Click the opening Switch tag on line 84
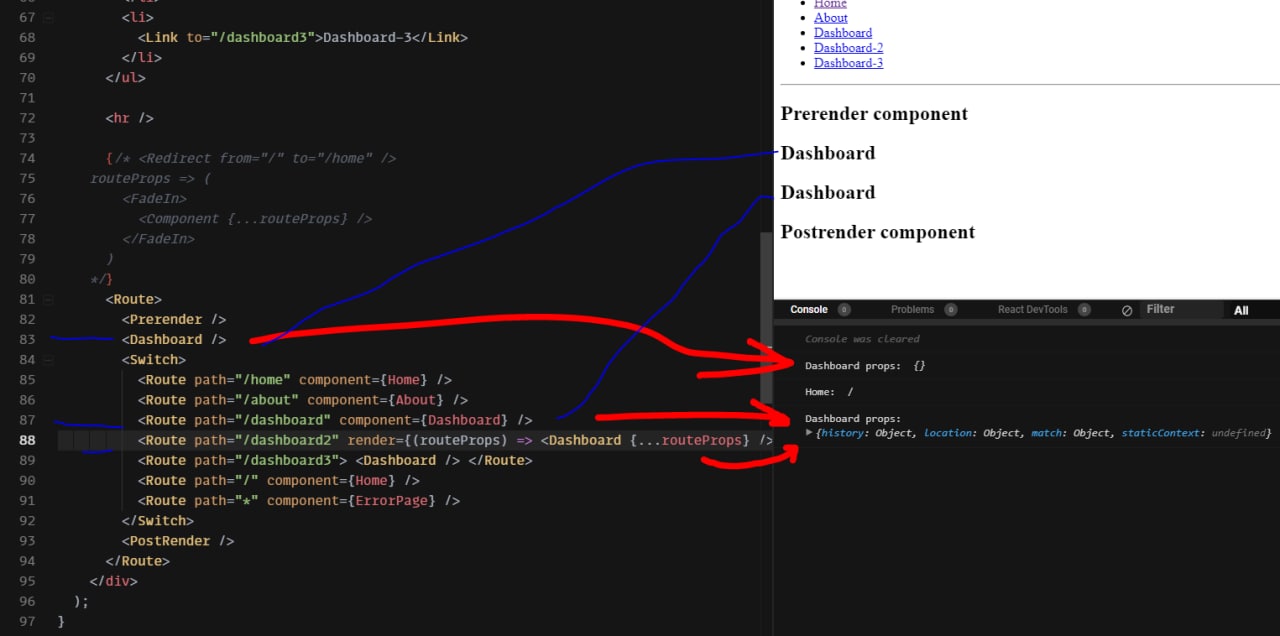Screen dimensions: 1280x636 (155, 359)
